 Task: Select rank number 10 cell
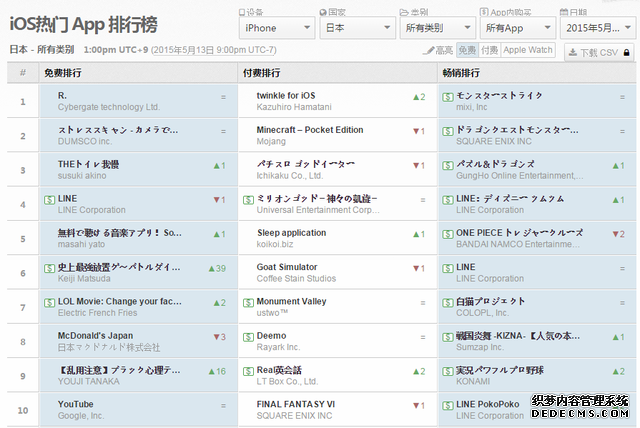pyautogui.click(x=23, y=410)
